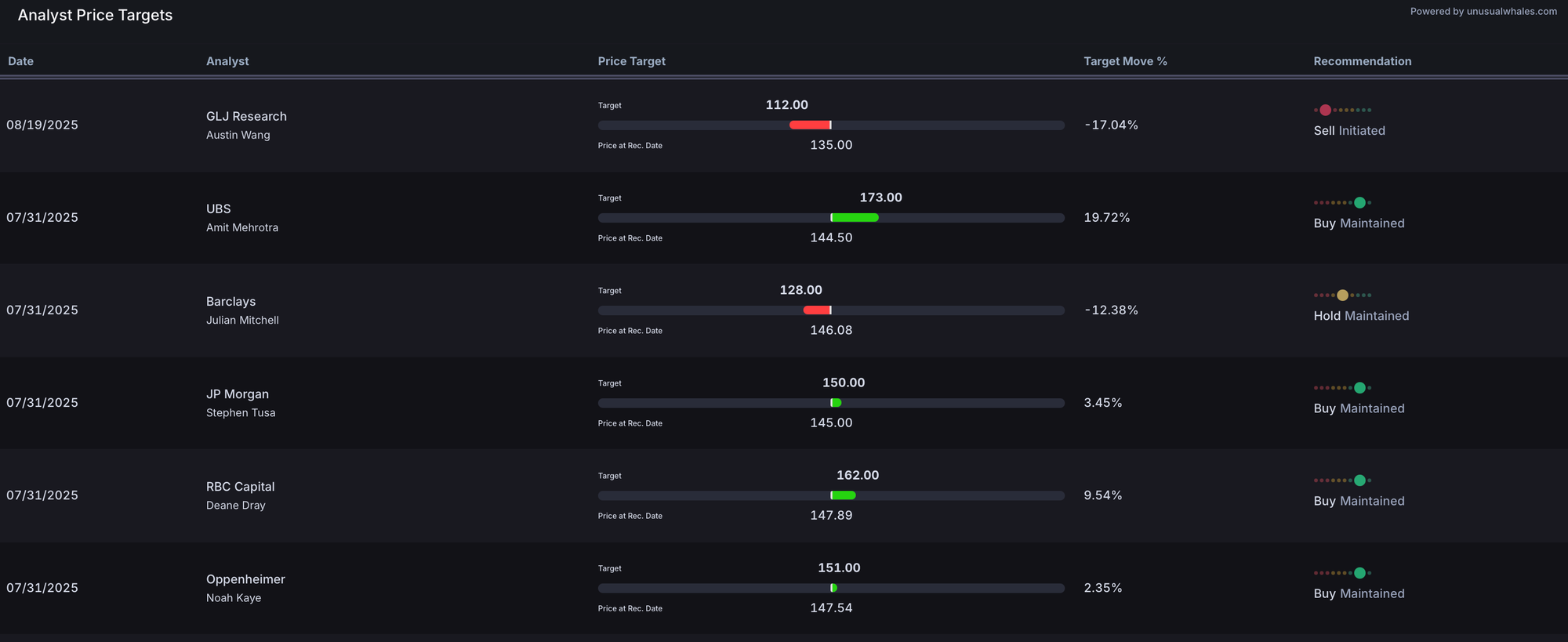
Task: Click the Price Target column header
Action: (631, 61)
